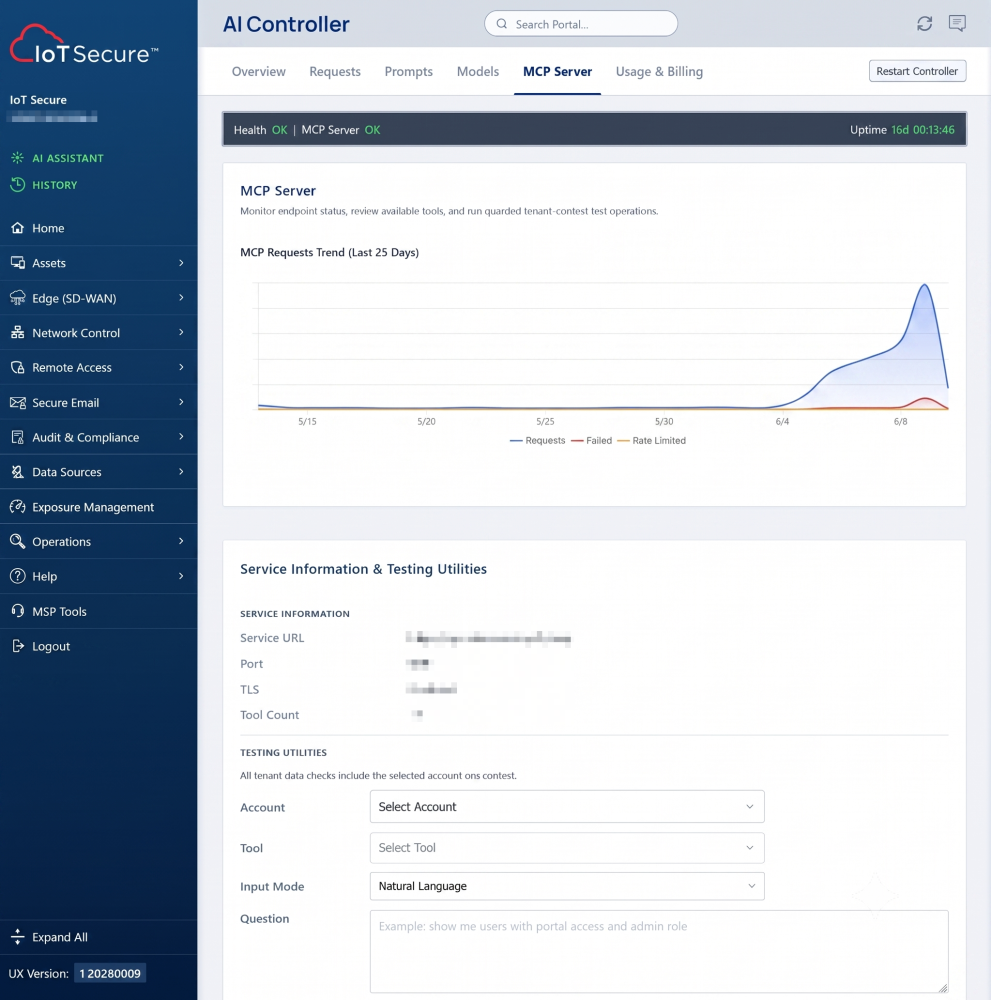Screen dimensions: 991x1000
Task: Click the Edge (SD-WAN) cloud icon
Action: click(18, 298)
